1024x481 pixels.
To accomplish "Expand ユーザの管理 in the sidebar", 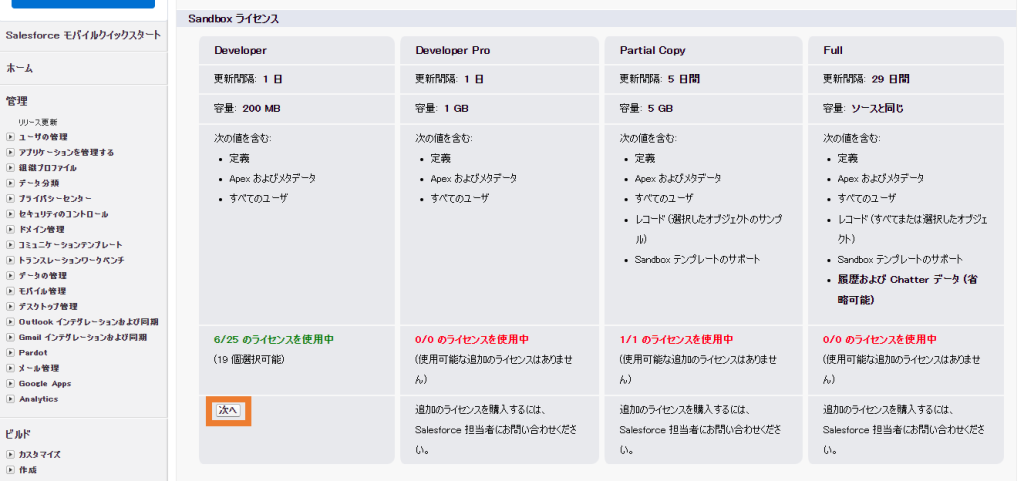I will coord(11,137).
